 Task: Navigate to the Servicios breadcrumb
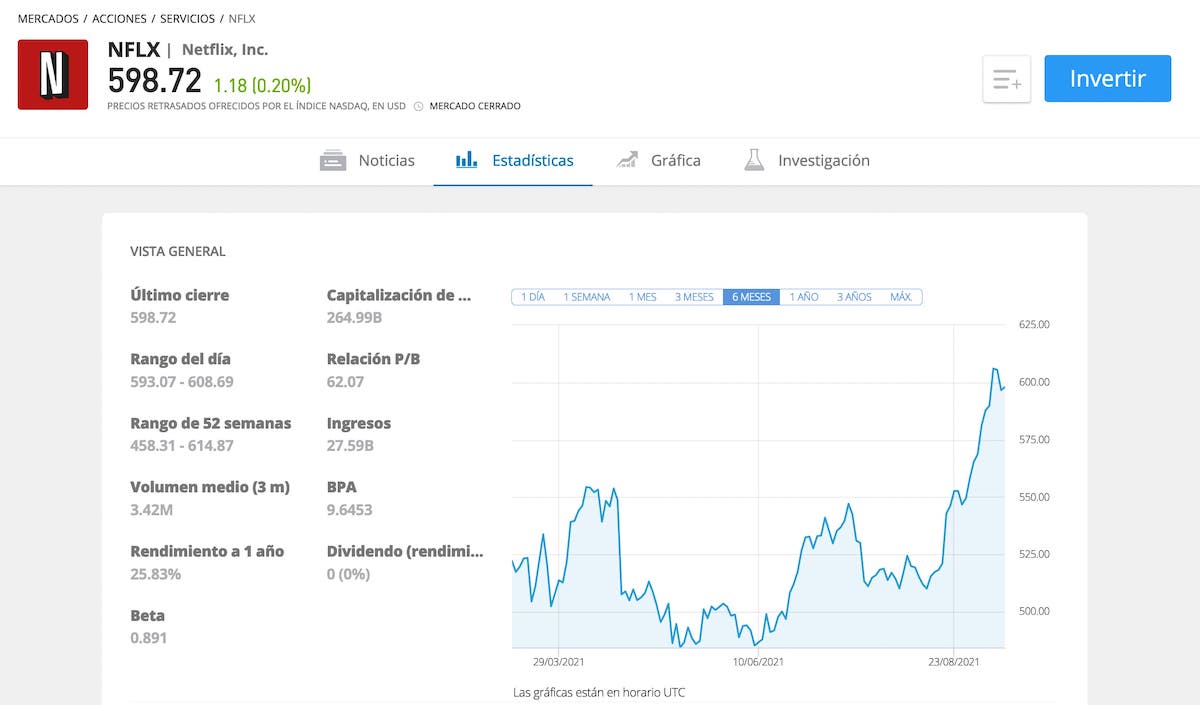[x=187, y=19]
